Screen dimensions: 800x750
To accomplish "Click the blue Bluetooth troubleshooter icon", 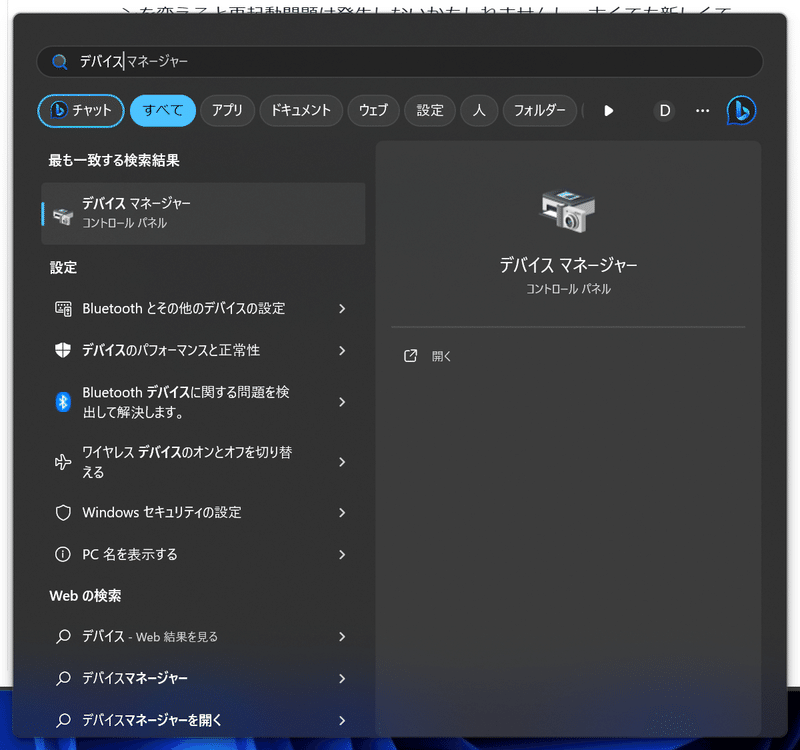I will 63,402.
